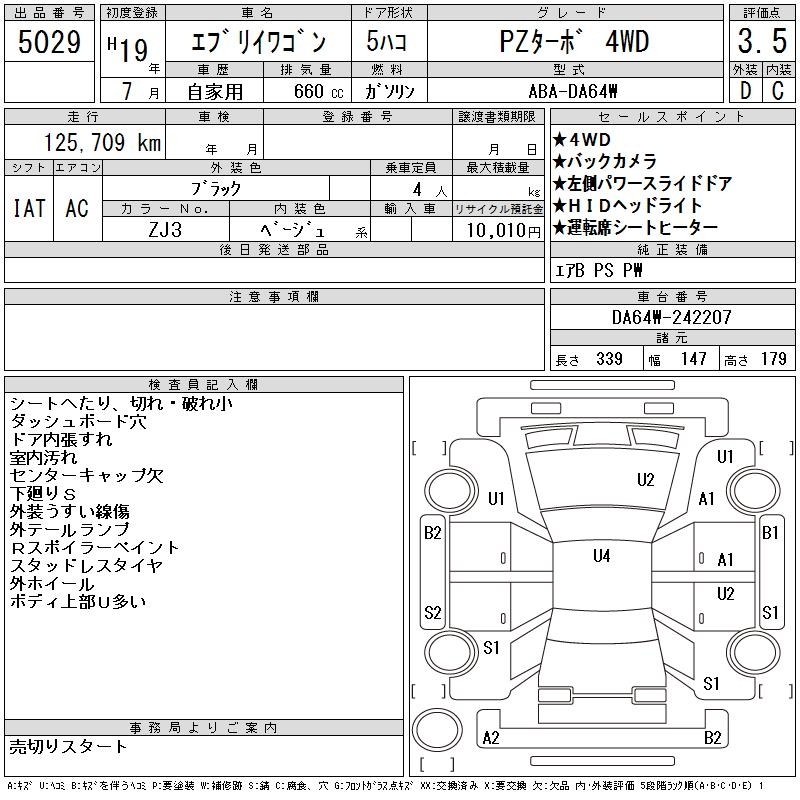Select the car name エブリイワゴン
800x800 pixels.
coord(259,44)
